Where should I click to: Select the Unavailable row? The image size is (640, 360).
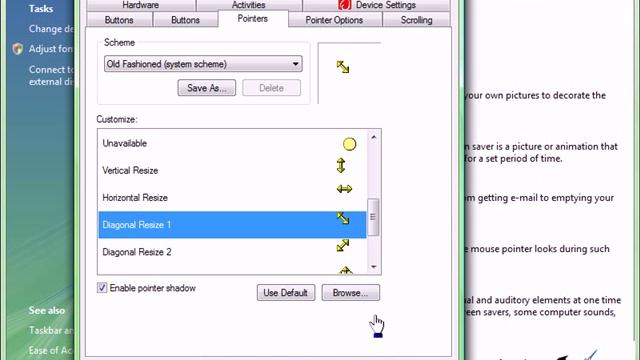[x=232, y=143]
